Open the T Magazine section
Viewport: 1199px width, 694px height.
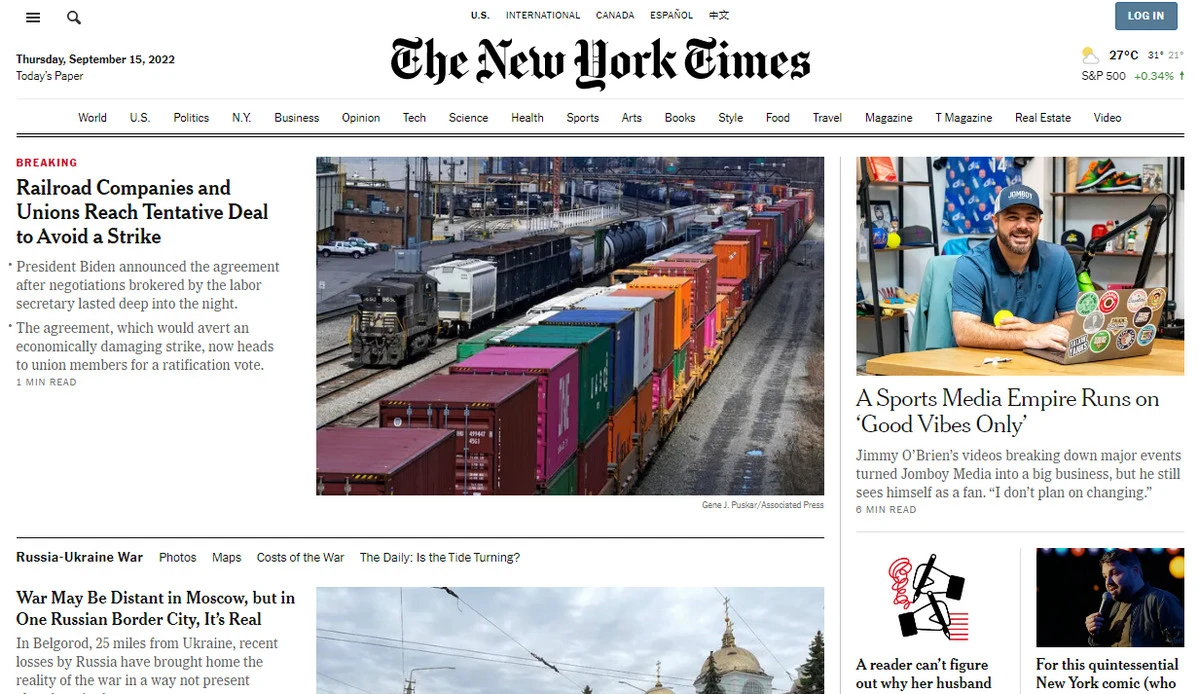963,118
